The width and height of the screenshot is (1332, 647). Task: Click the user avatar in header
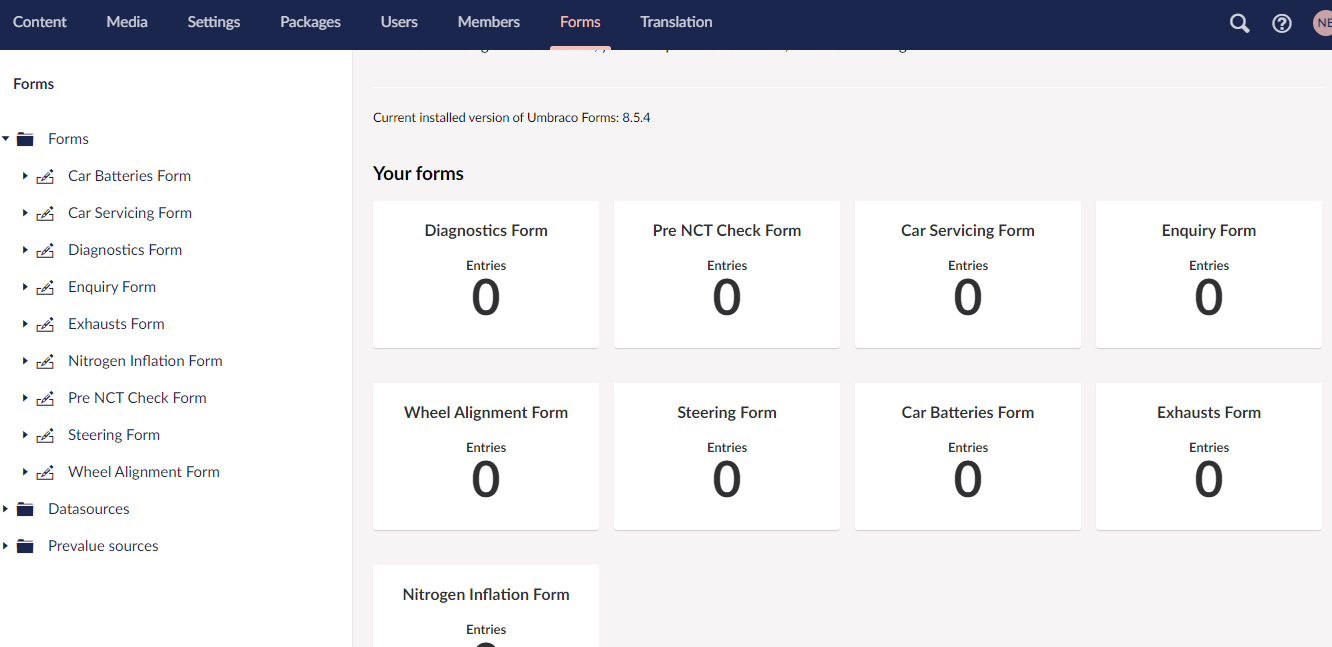point(1322,23)
